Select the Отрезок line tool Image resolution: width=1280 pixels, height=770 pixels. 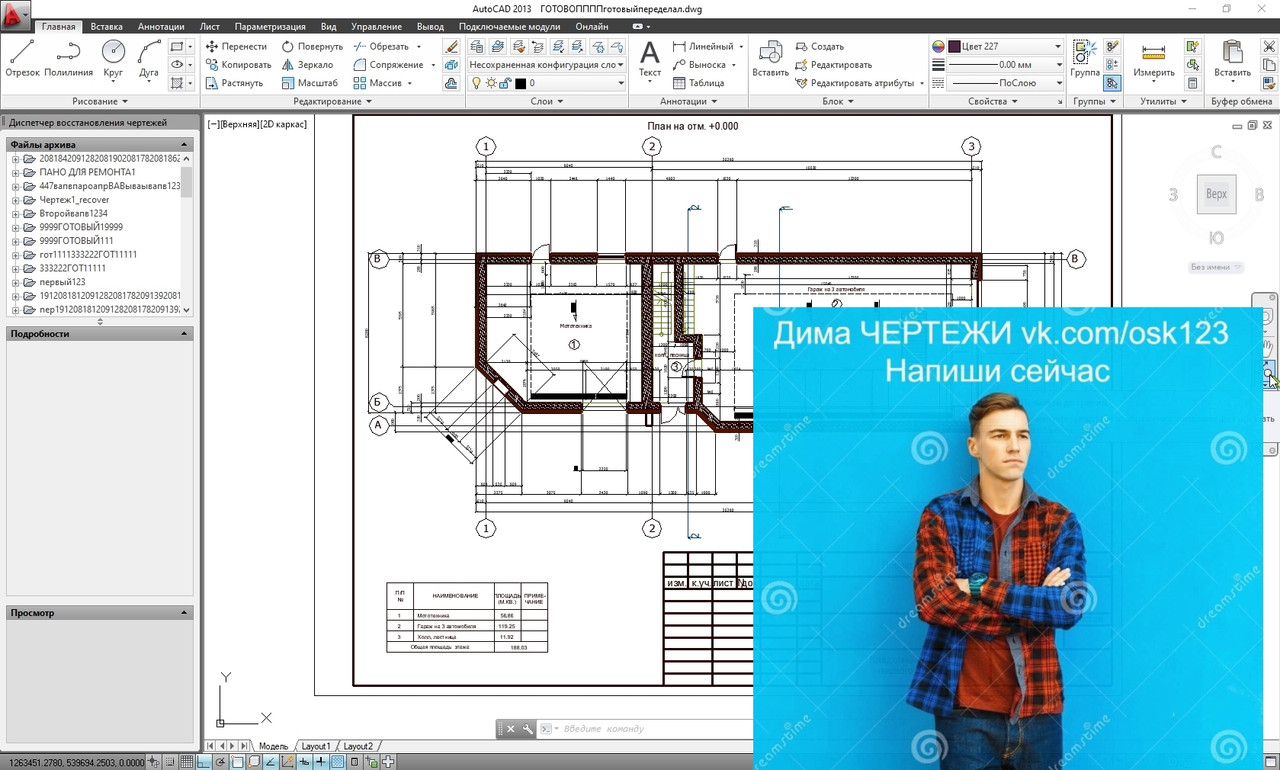22,59
